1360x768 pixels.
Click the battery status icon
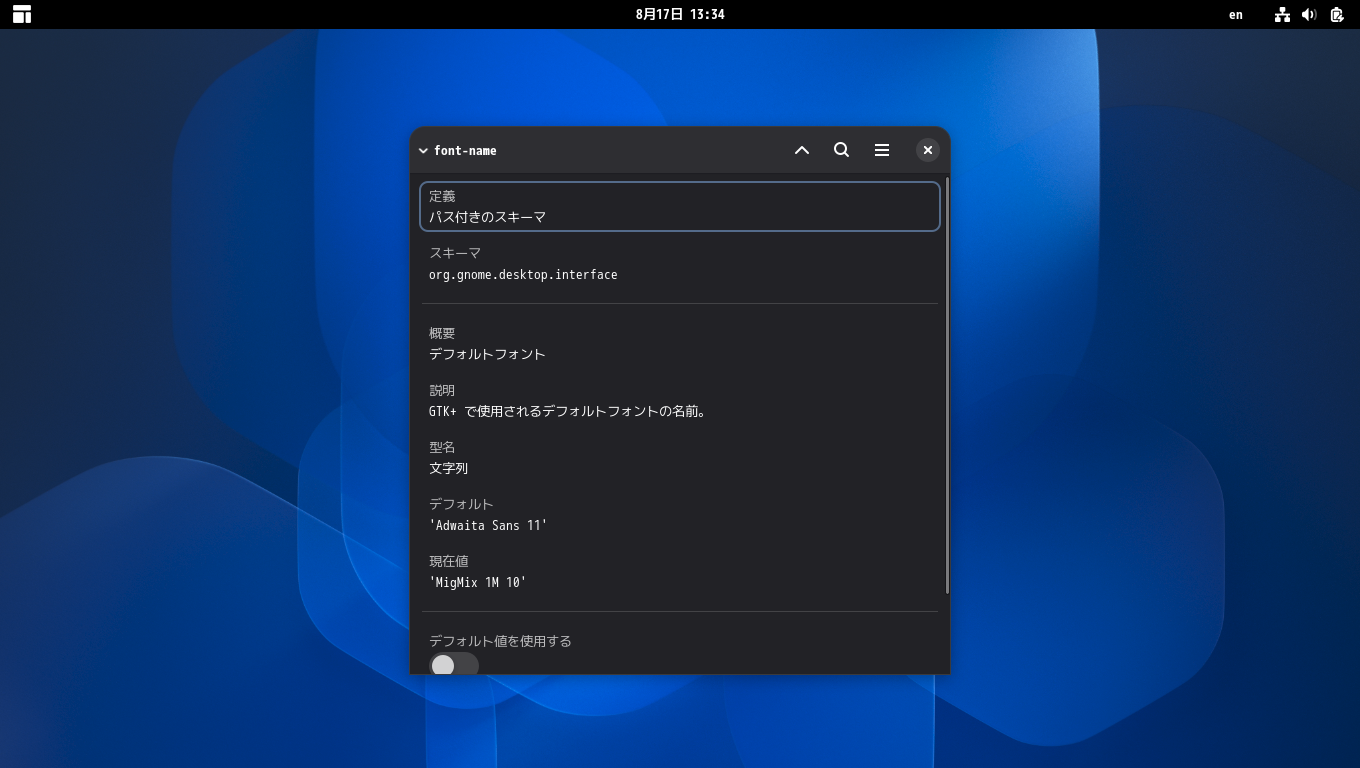click(1337, 14)
